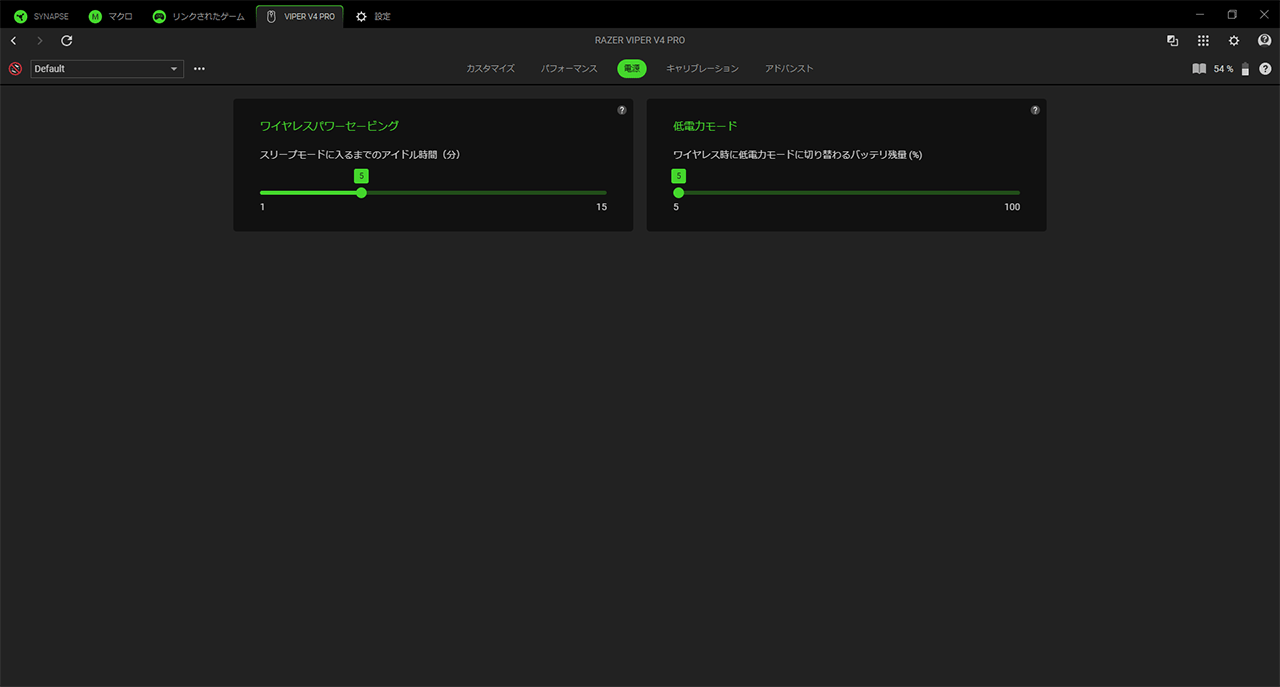Open the SYNAPSE home tab
The height and width of the screenshot is (687, 1280).
(x=41, y=16)
